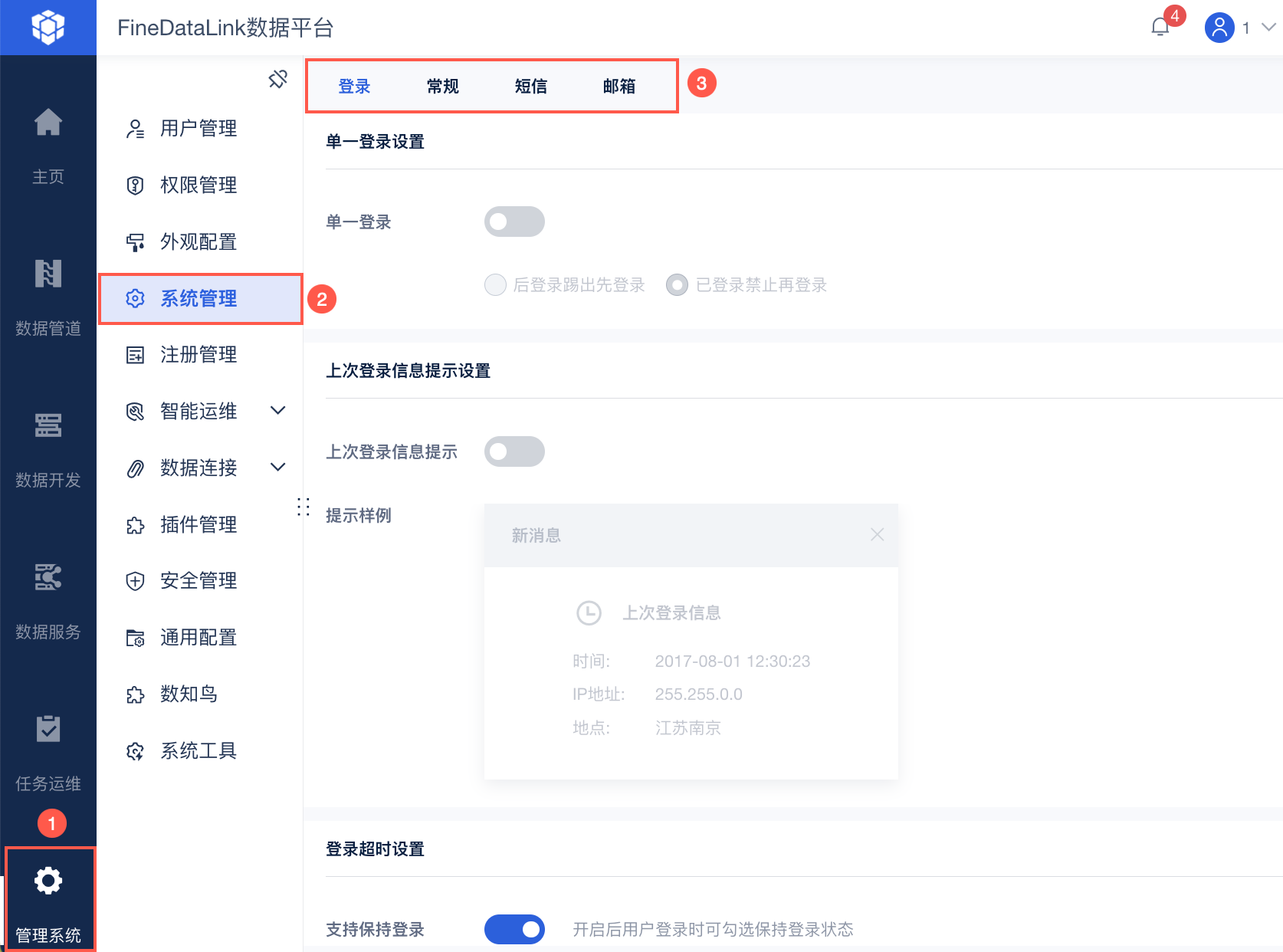1283x952 pixels.
Task: Click the 上次登录信息提示设置 heading
Action: point(408,371)
